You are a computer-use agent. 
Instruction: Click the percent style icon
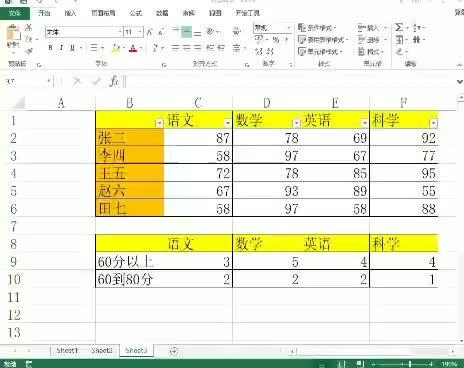click(x=276, y=40)
